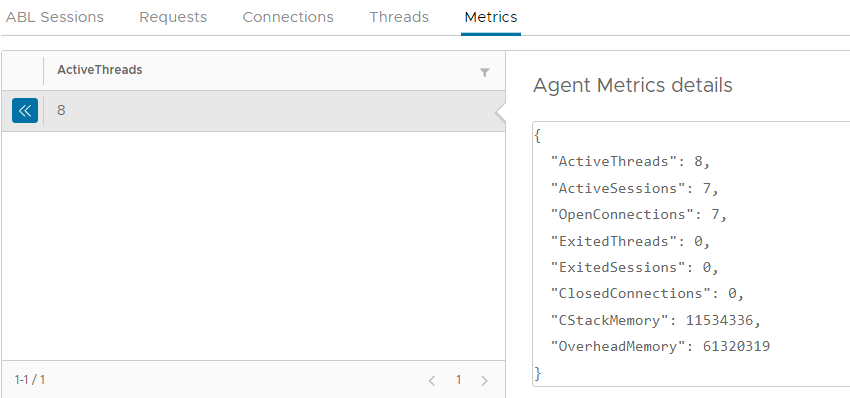This screenshot has height=398, width=850.
Task: Switch to the Threads tab
Action: [399, 17]
